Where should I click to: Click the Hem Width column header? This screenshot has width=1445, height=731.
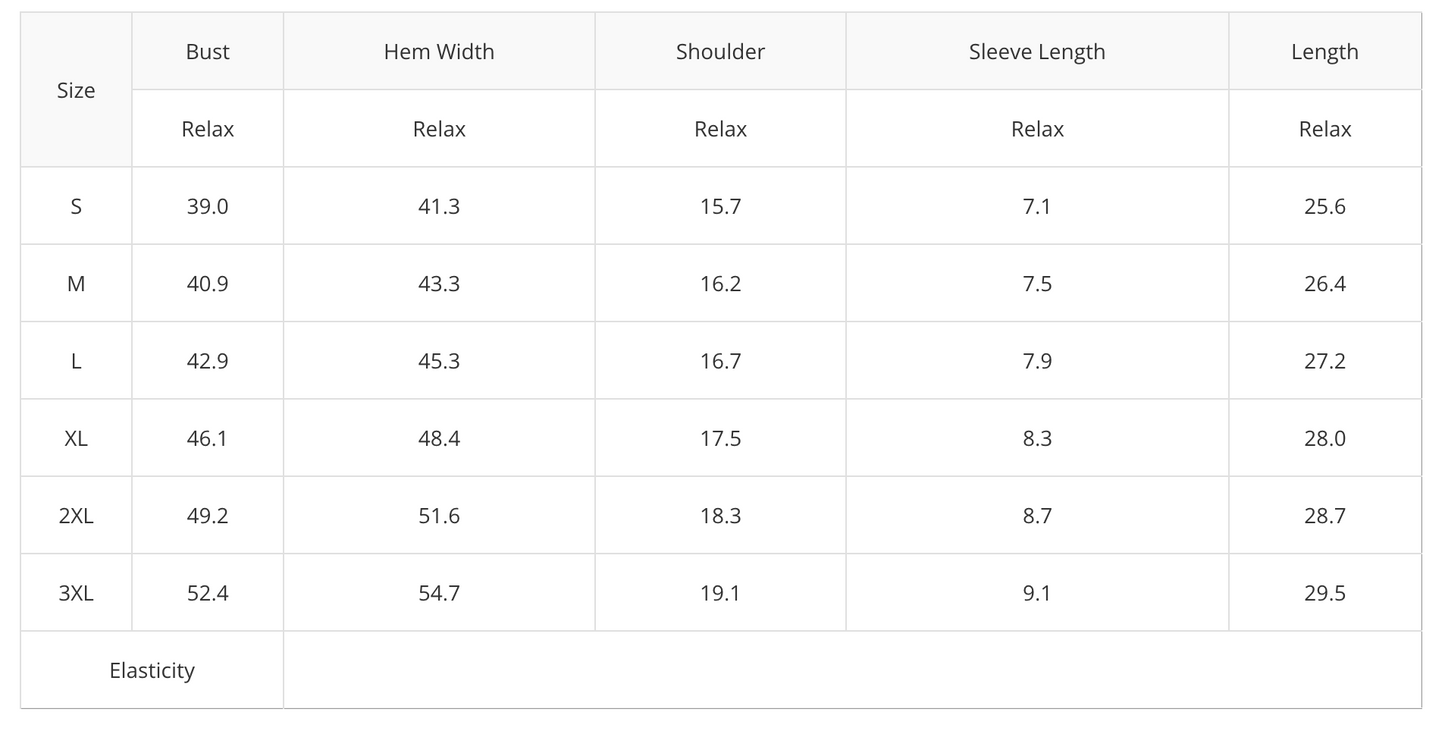pos(439,52)
